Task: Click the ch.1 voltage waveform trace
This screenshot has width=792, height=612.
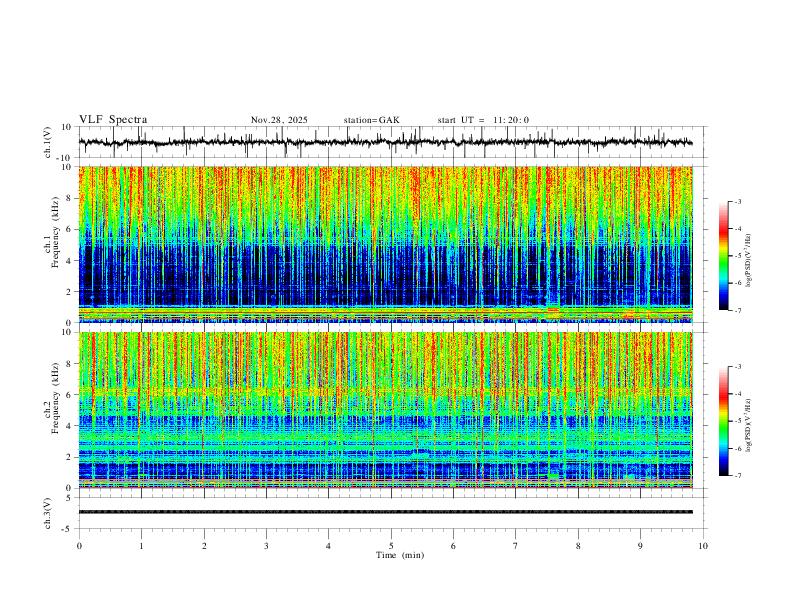Action: [386, 142]
